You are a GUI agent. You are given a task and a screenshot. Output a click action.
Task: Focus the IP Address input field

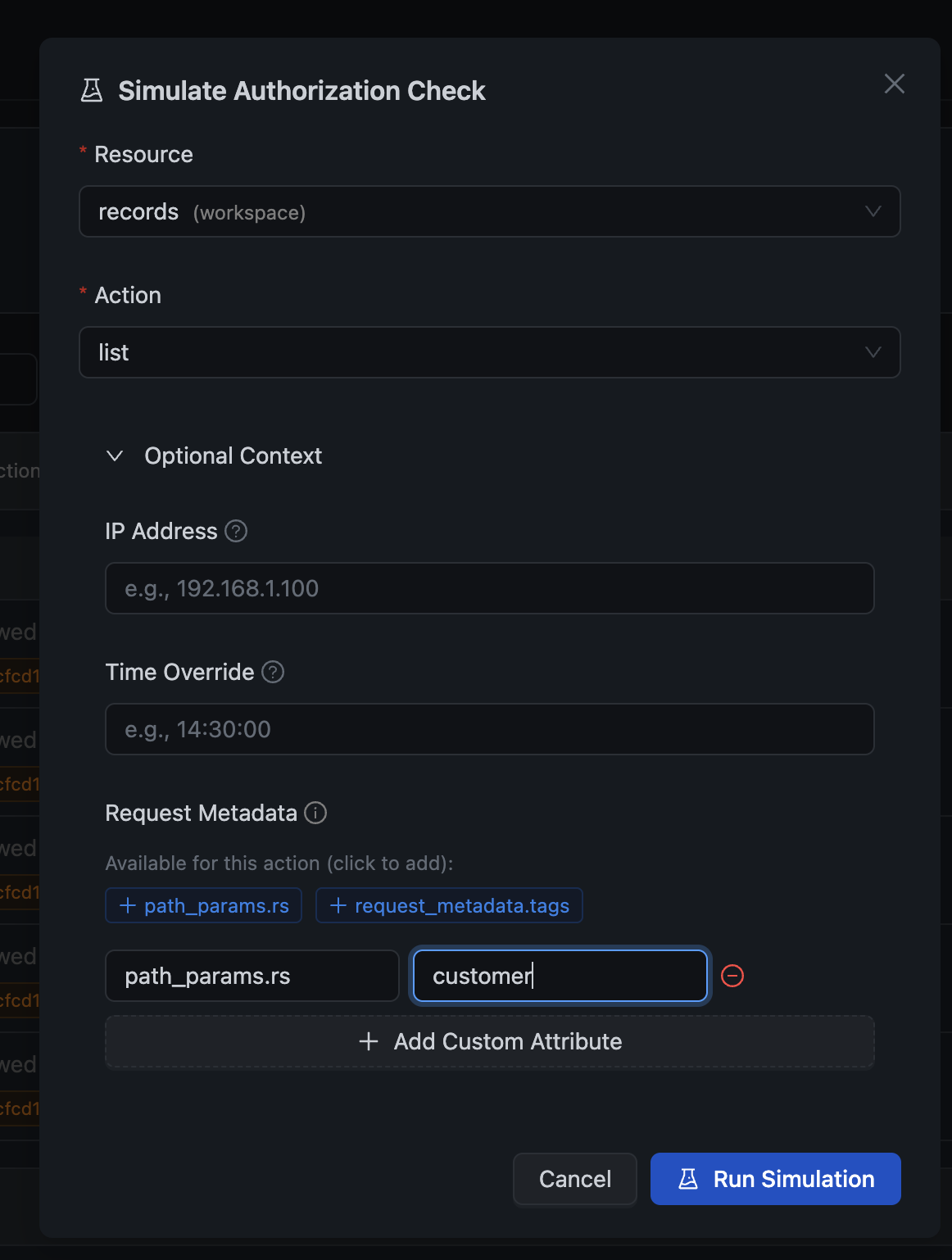click(x=489, y=589)
